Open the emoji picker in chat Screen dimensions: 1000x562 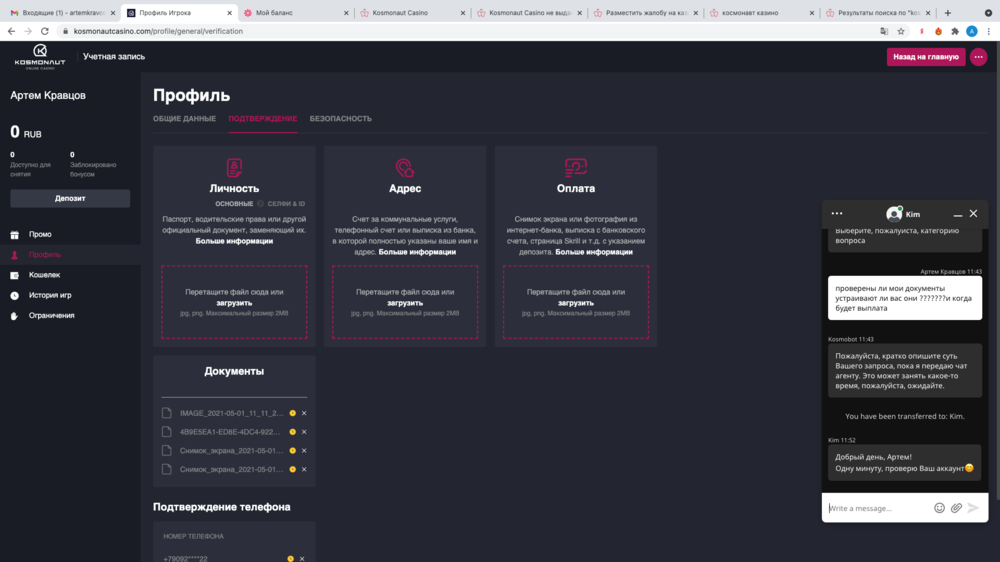[939, 508]
